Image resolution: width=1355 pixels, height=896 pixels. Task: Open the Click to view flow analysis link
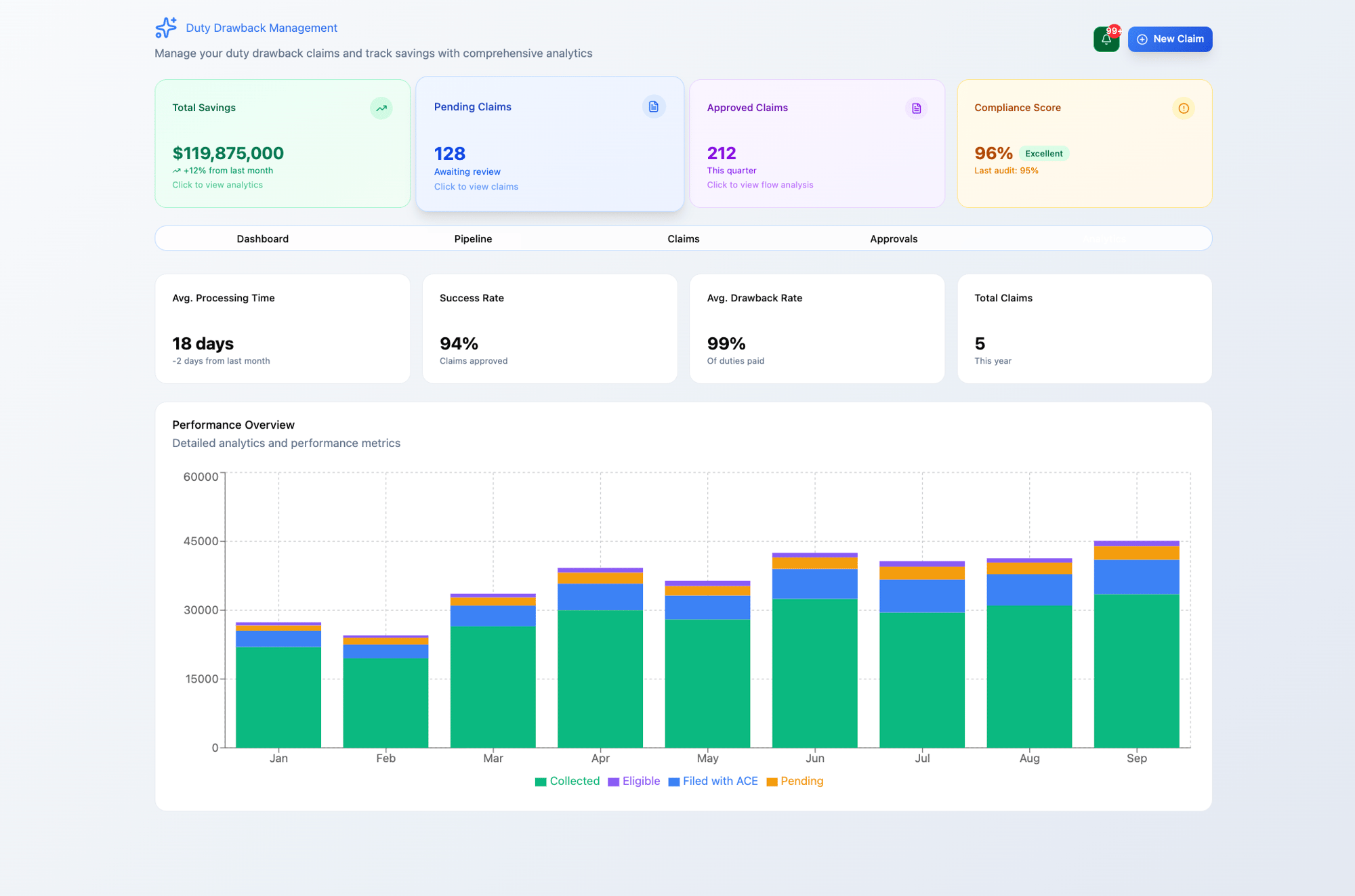[x=759, y=185]
